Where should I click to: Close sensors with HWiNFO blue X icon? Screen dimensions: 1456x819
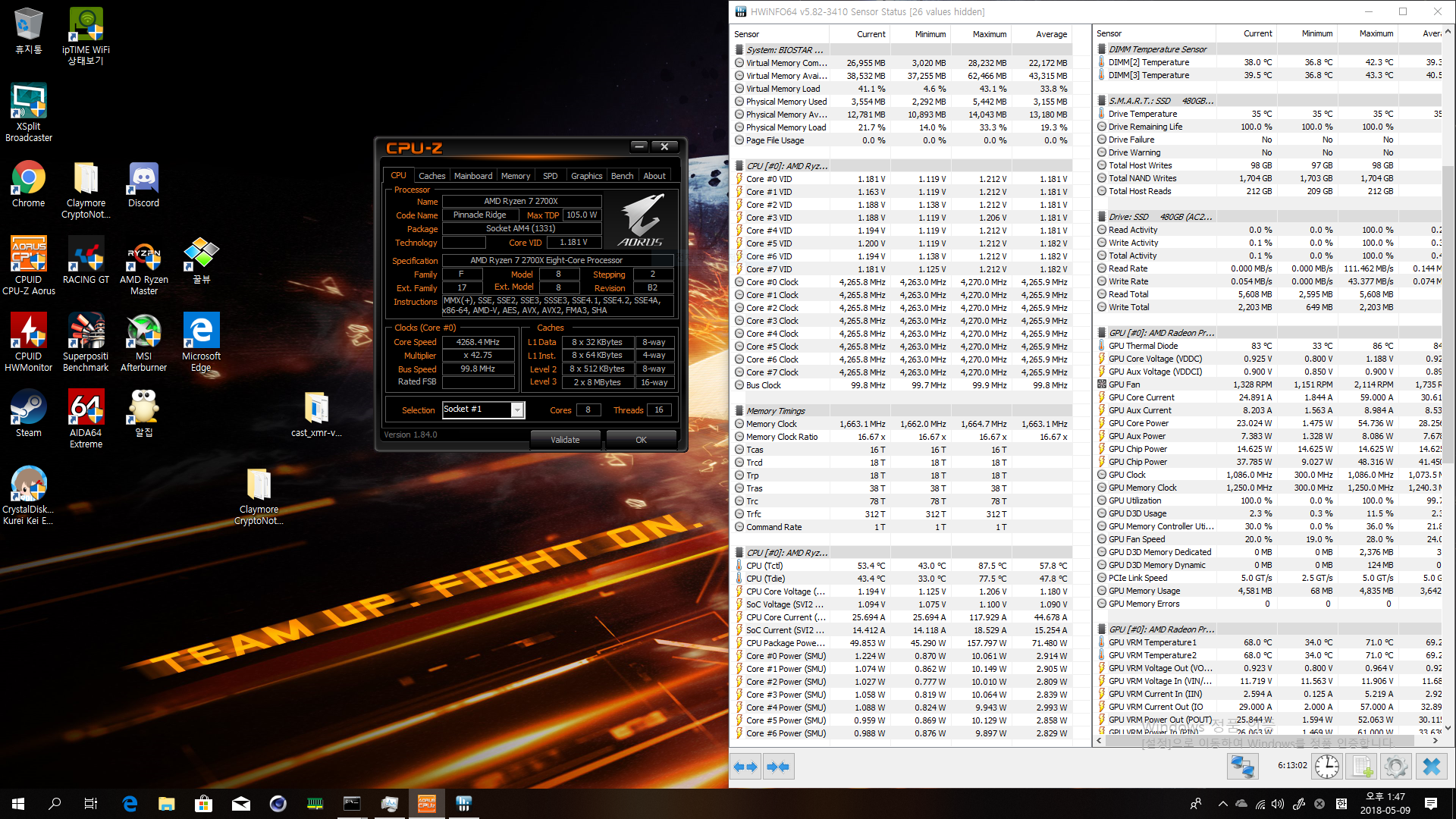pyautogui.click(x=1432, y=767)
